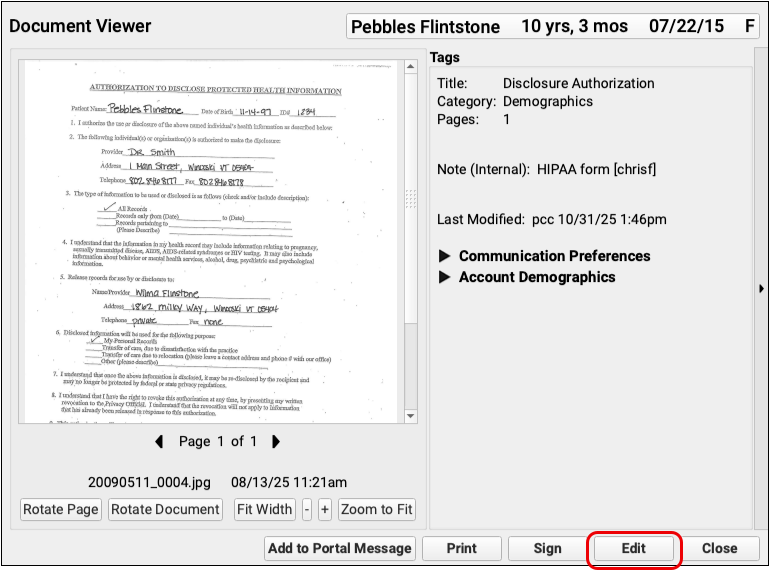Close the Document Viewer with Close button
Image resolution: width=769 pixels, height=570 pixels.
click(x=719, y=548)
